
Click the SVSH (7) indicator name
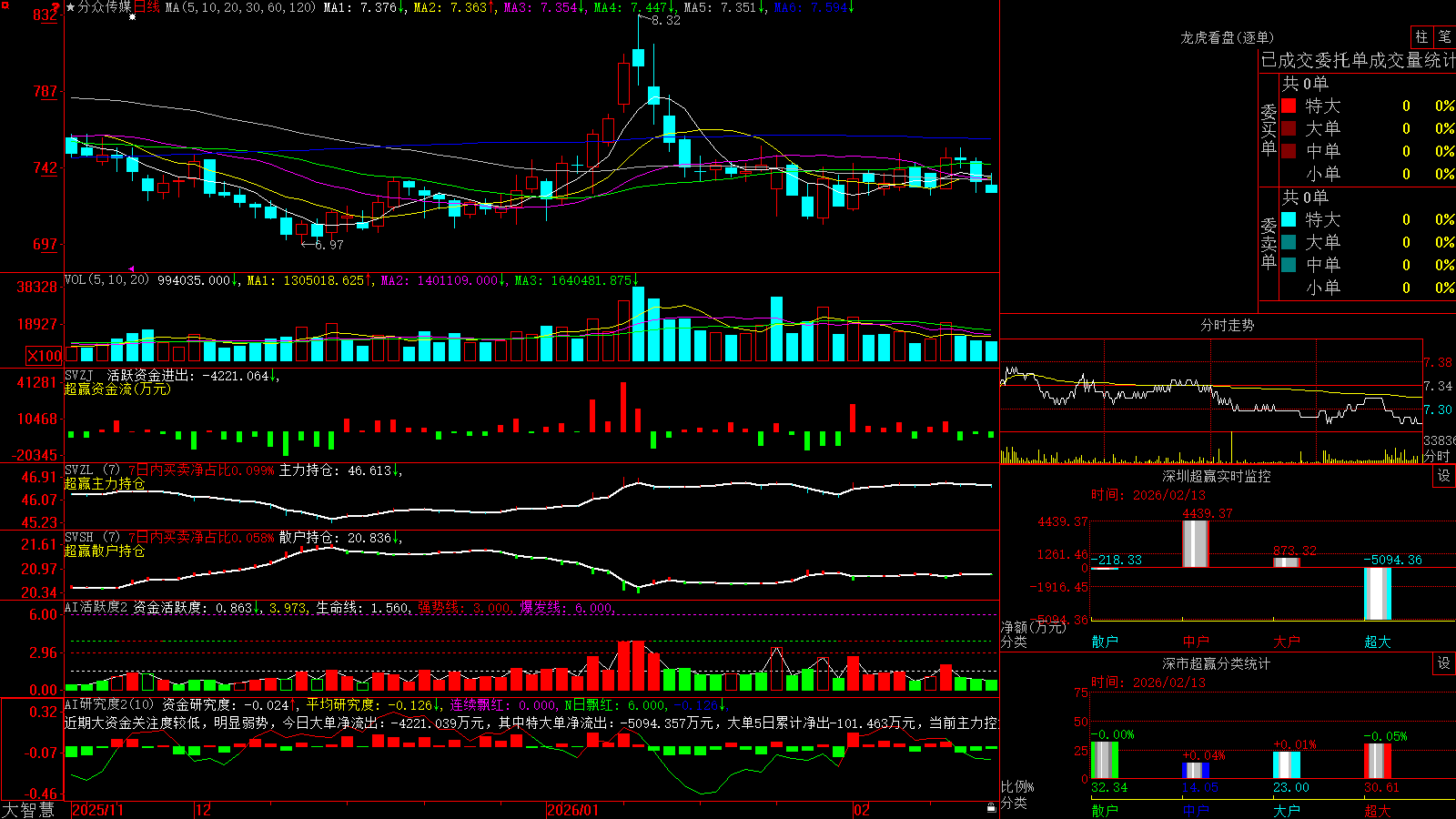coord(92,538)
